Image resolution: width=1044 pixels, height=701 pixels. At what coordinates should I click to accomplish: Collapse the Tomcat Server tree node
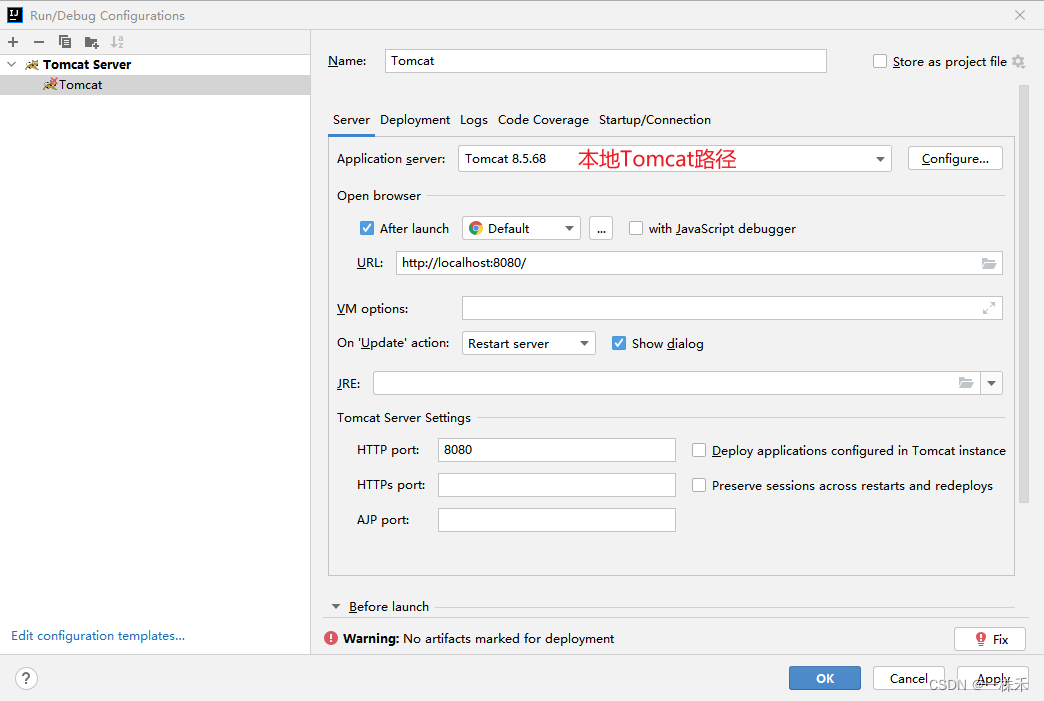[11, 65]
